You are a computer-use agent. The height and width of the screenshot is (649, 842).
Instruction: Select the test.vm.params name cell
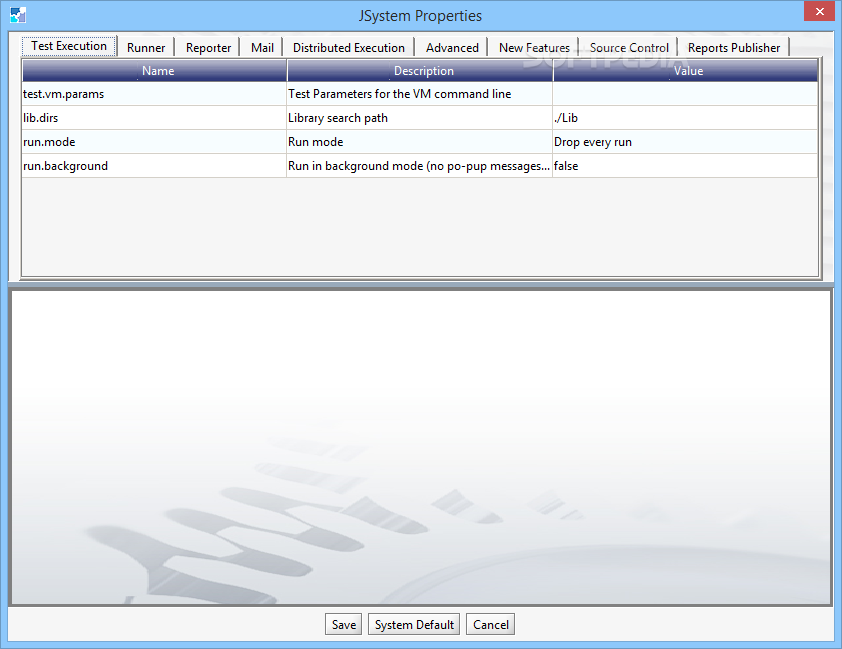(155, 94)
